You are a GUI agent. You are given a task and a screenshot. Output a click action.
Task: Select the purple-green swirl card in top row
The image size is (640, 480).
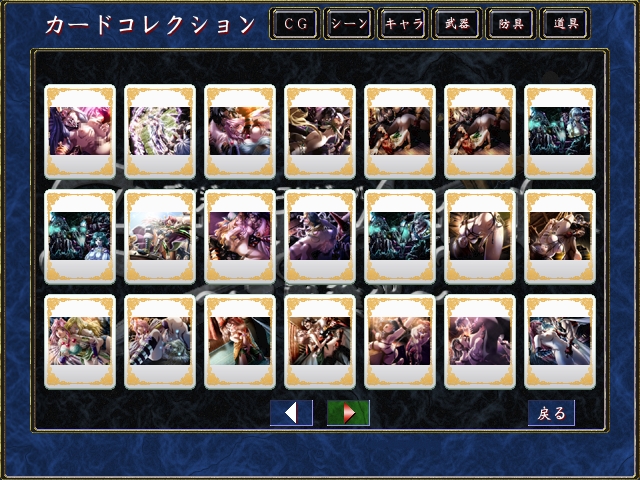[x=160, y=132]
